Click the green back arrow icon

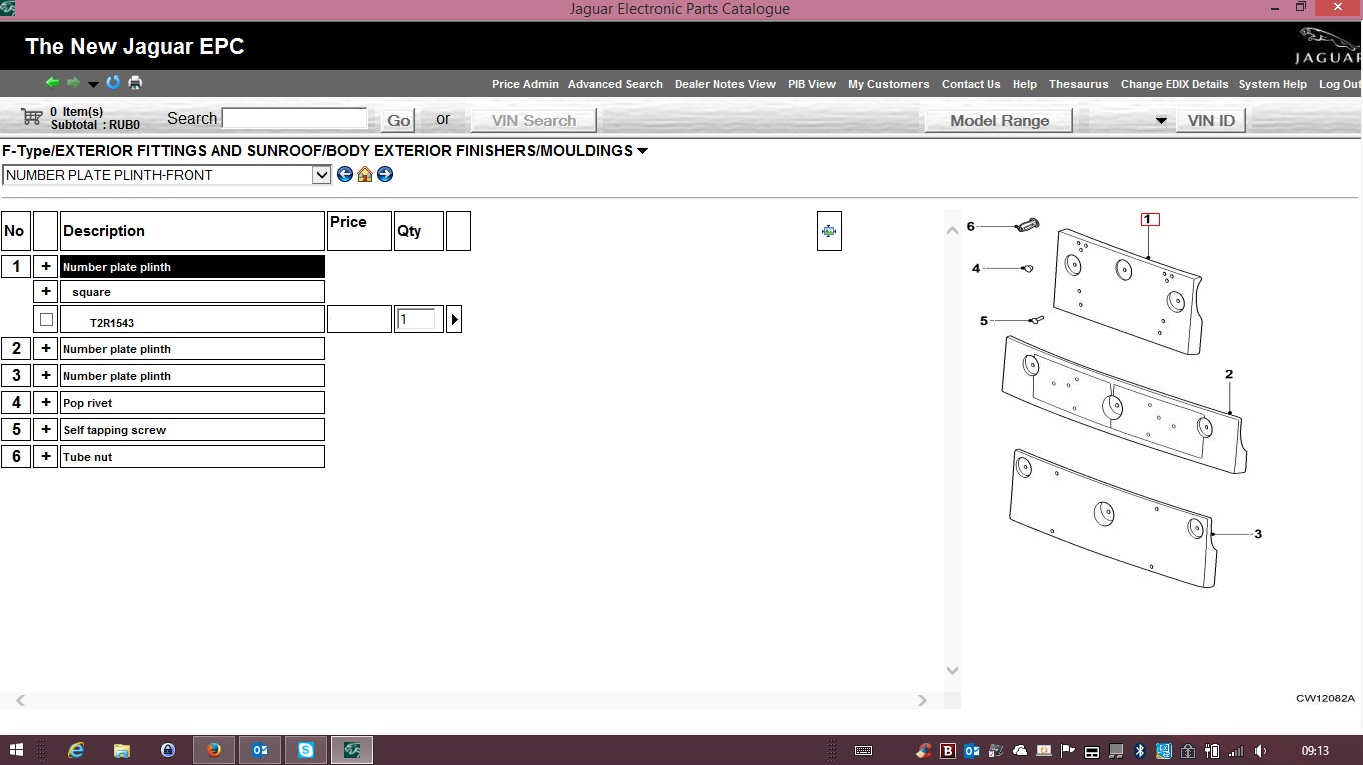[52, 83]
